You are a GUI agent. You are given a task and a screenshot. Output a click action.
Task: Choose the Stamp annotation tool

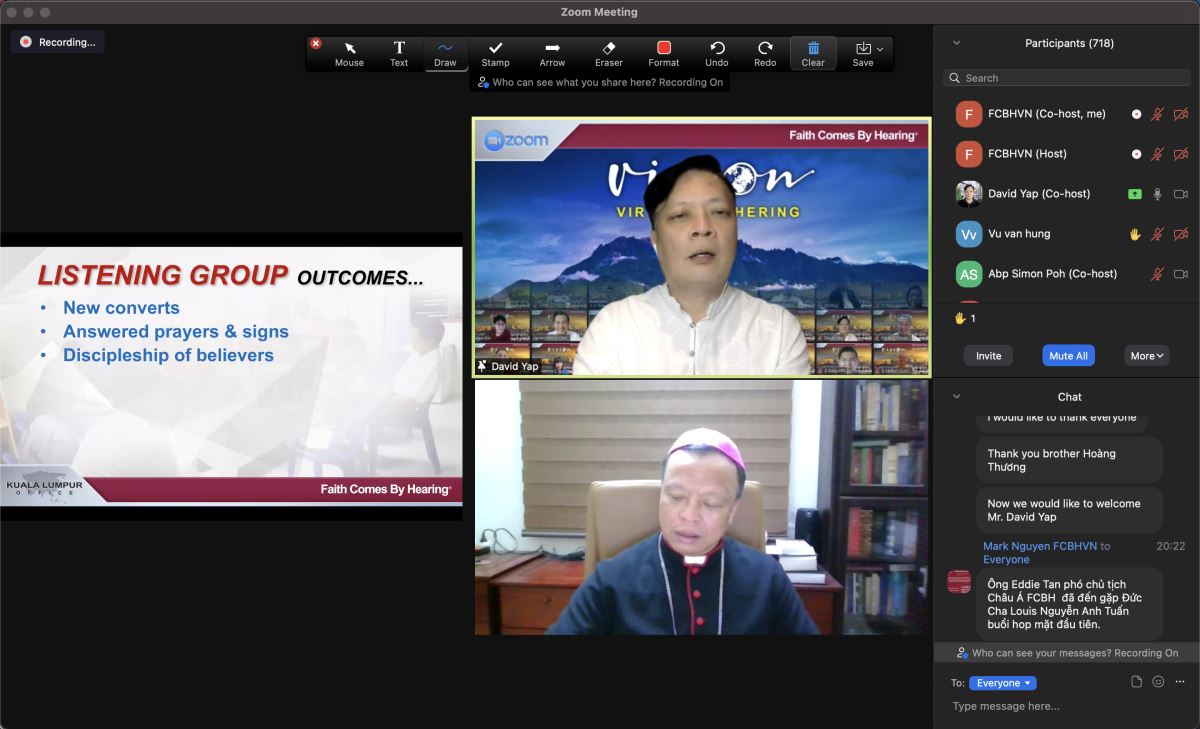point(495,53)
